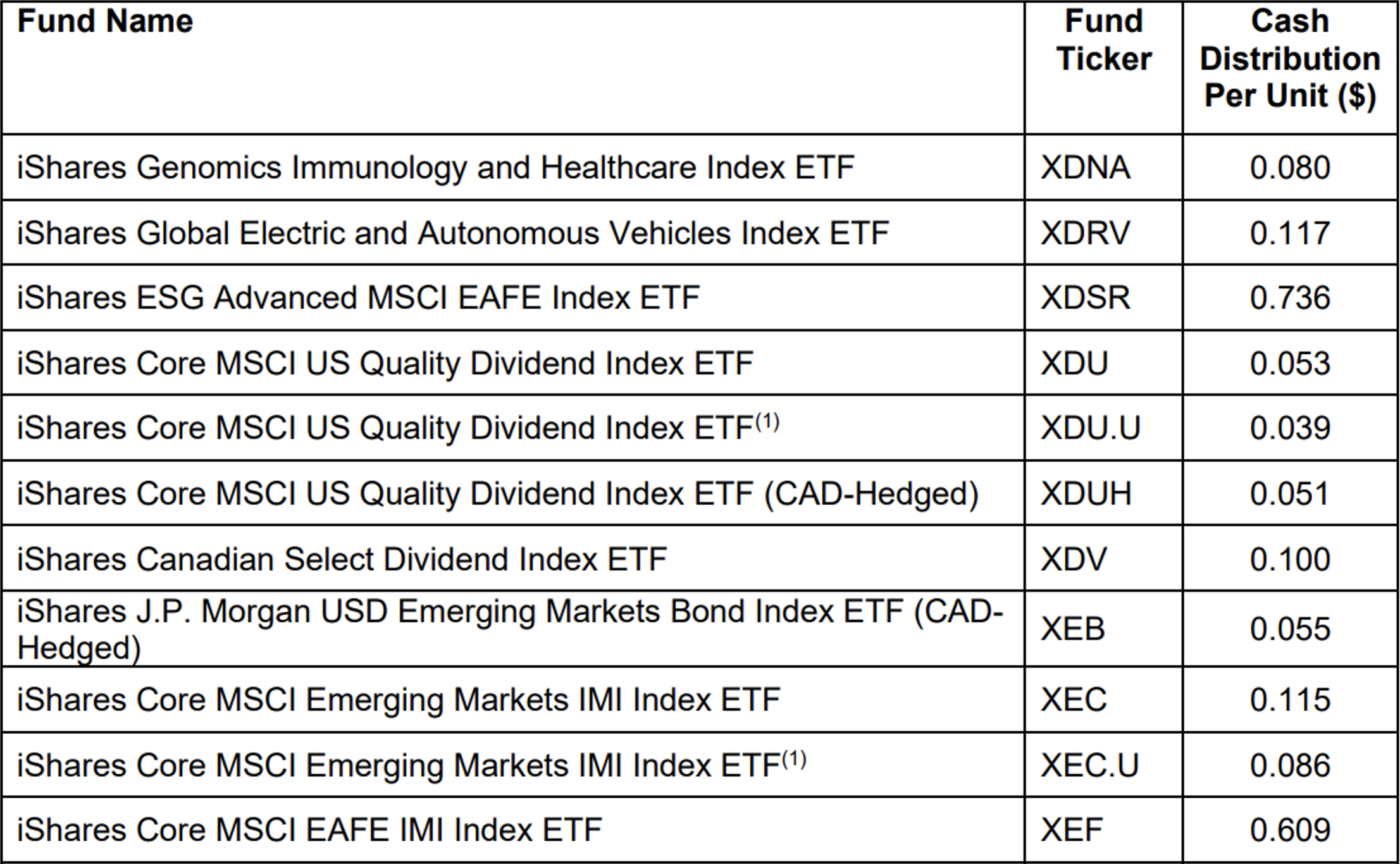Click the XDU ticker cell
1400x864 pixels.
point(1074,364)
